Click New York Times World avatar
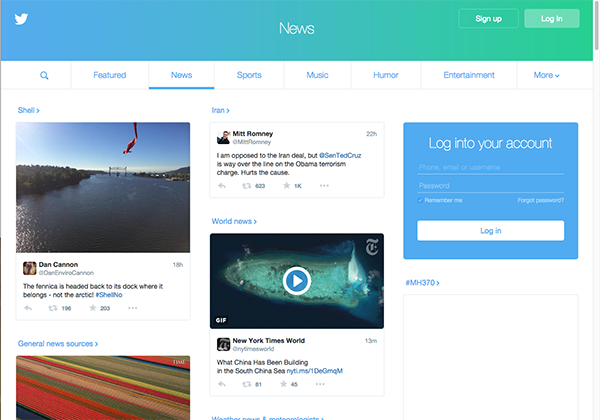The image size is (600, 420). (x=223, y=344)
